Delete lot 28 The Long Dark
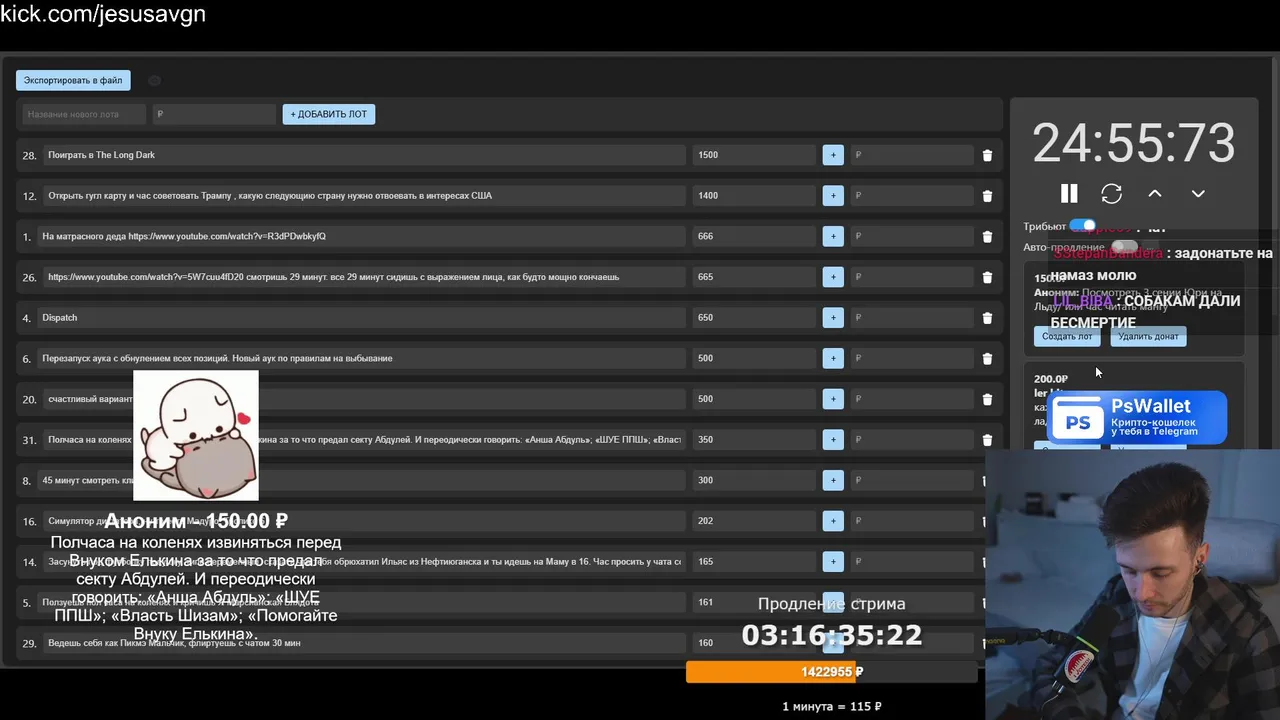Screen dimensions: 1280x720 [987, 155]
